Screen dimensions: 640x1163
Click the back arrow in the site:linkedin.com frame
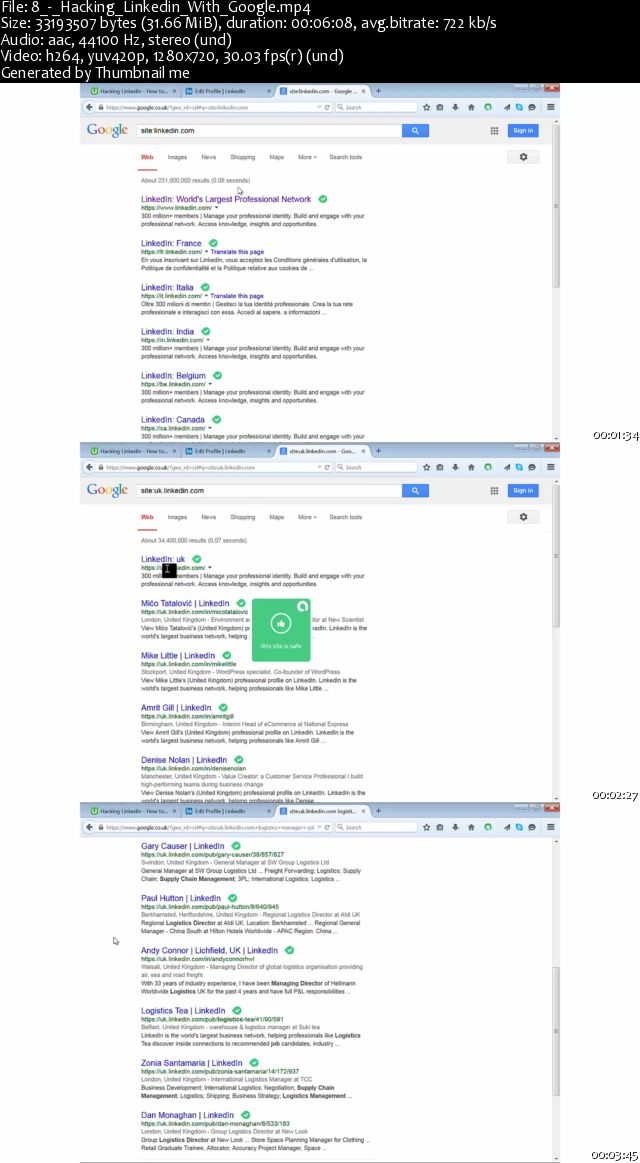(89, 108)
